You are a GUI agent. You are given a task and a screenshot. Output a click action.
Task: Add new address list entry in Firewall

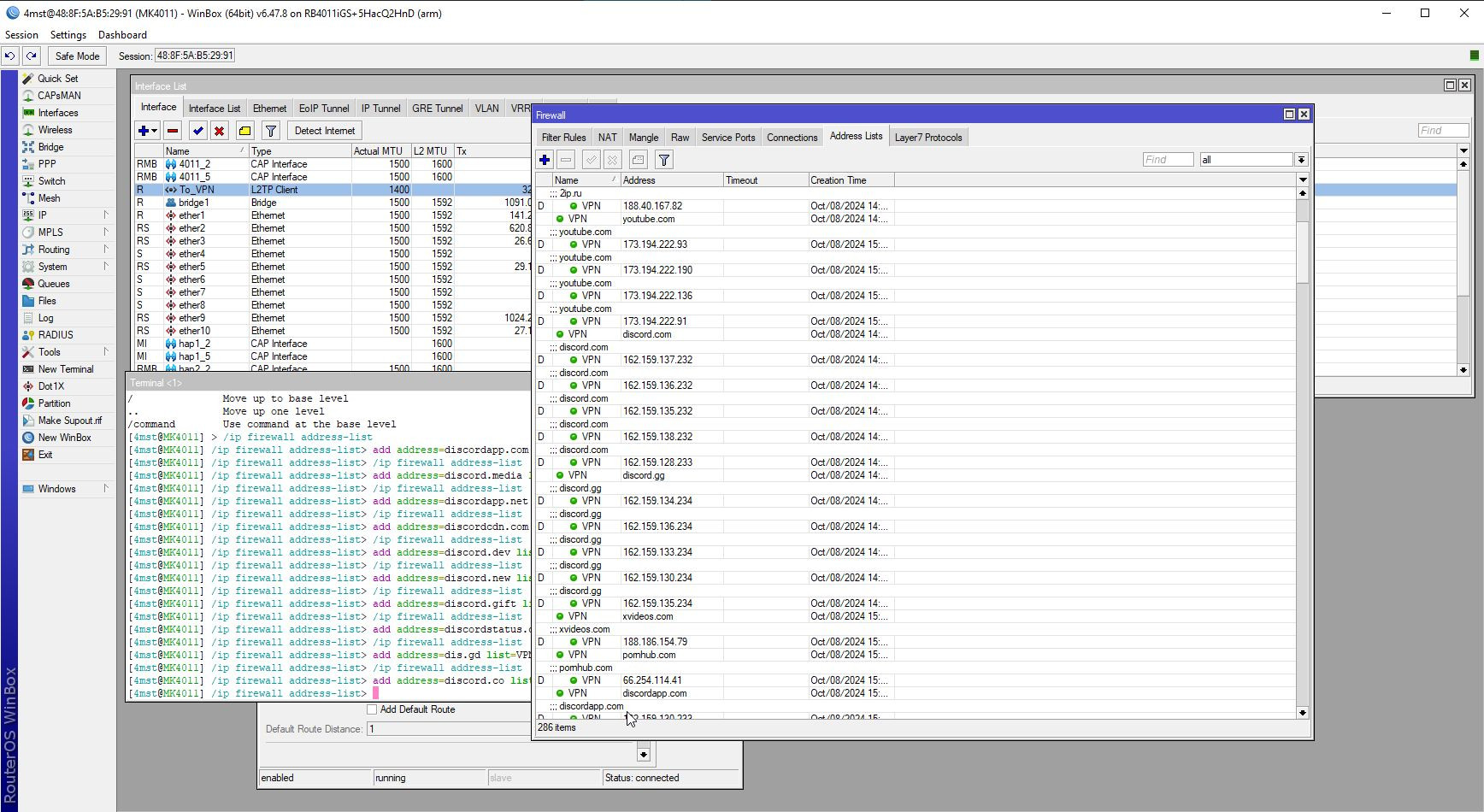coord(545,160)
